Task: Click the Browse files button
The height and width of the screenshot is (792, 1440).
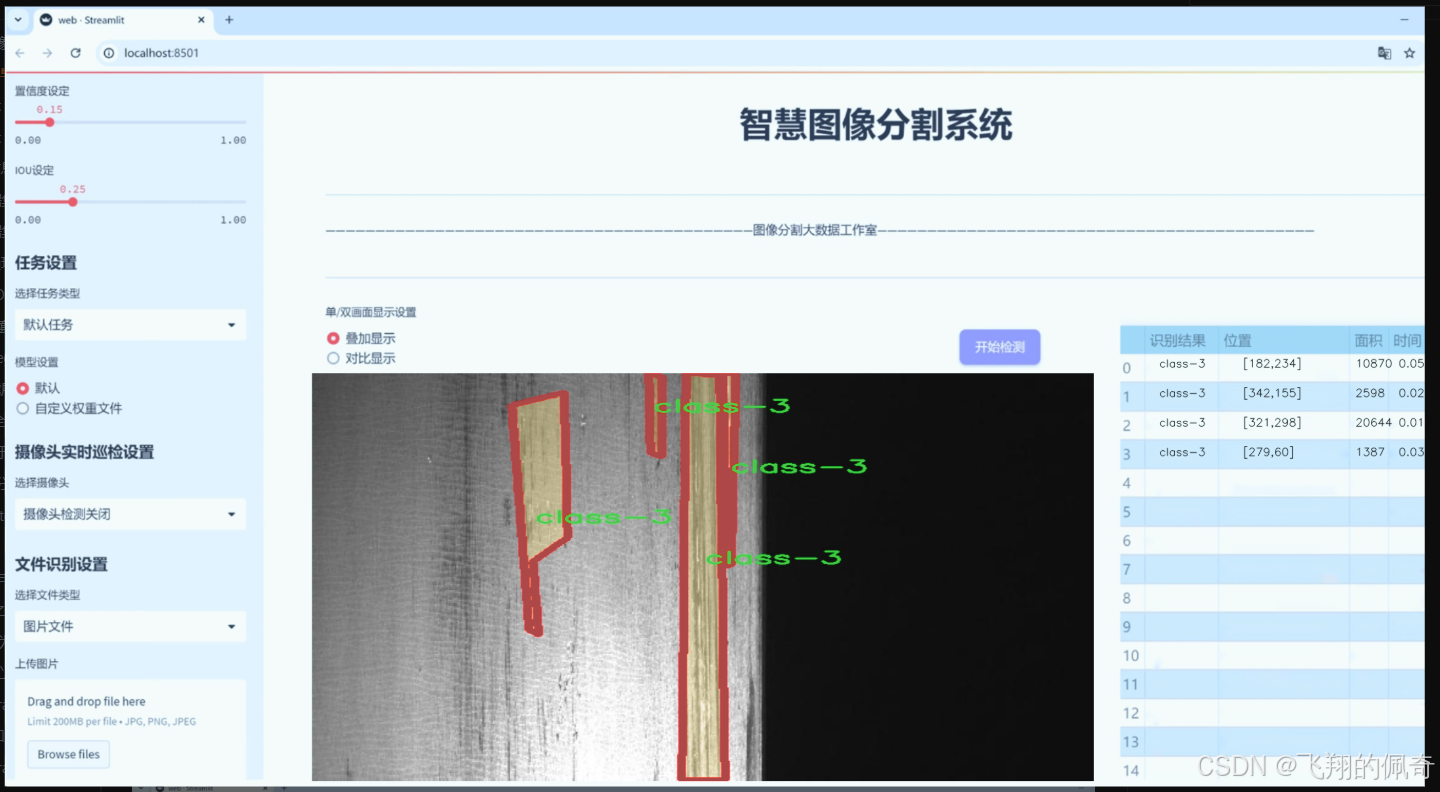Action: (x=68, y=754)
